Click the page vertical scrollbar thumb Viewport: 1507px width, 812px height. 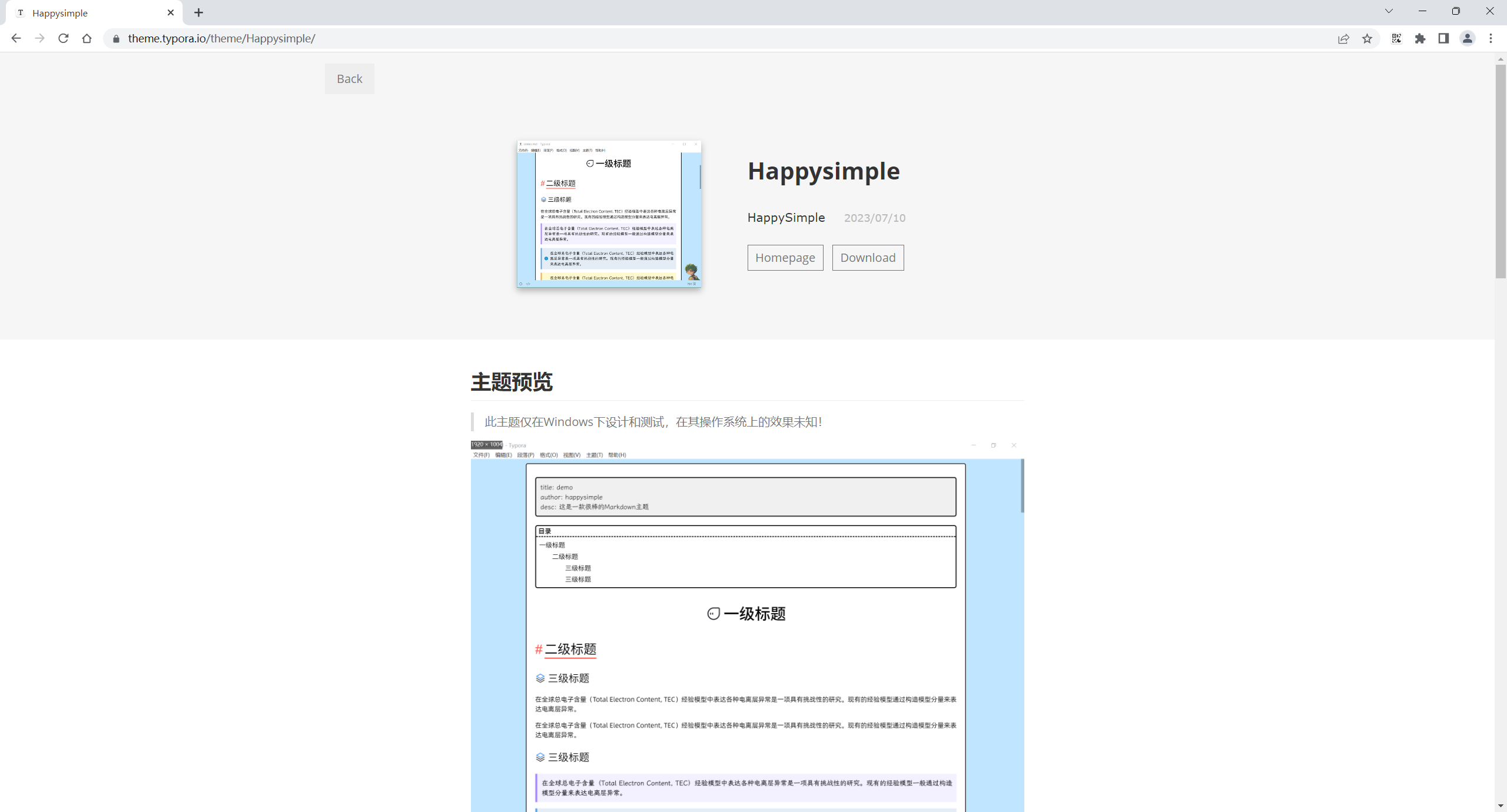pos(1501,171)
